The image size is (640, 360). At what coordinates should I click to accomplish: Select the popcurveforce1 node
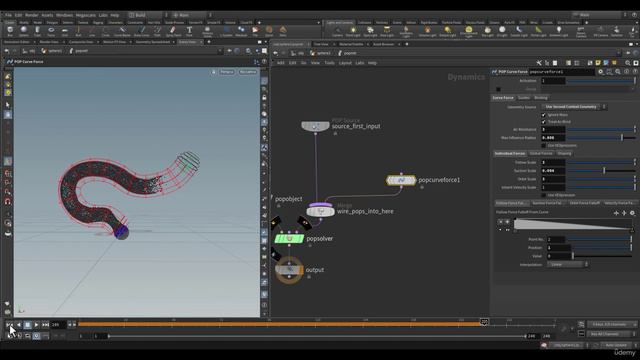tap(401, 180)
